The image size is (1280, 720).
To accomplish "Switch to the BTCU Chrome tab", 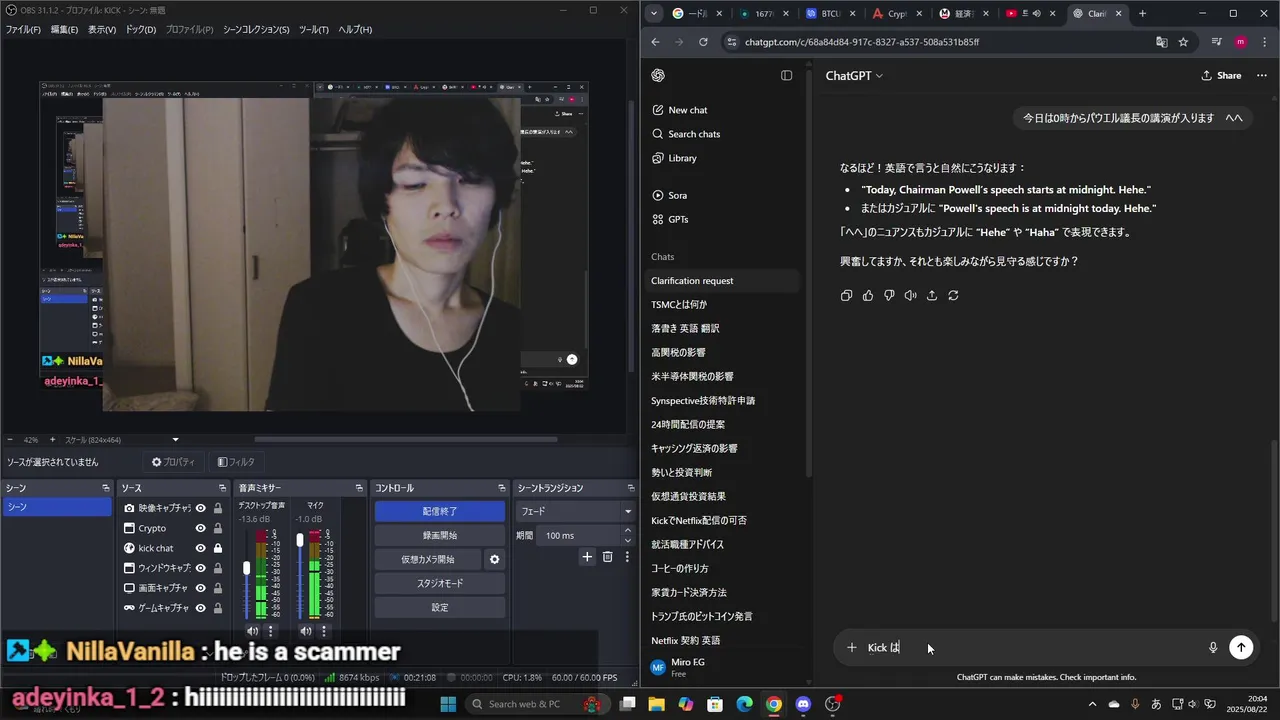I will click(x=830, y=14).
